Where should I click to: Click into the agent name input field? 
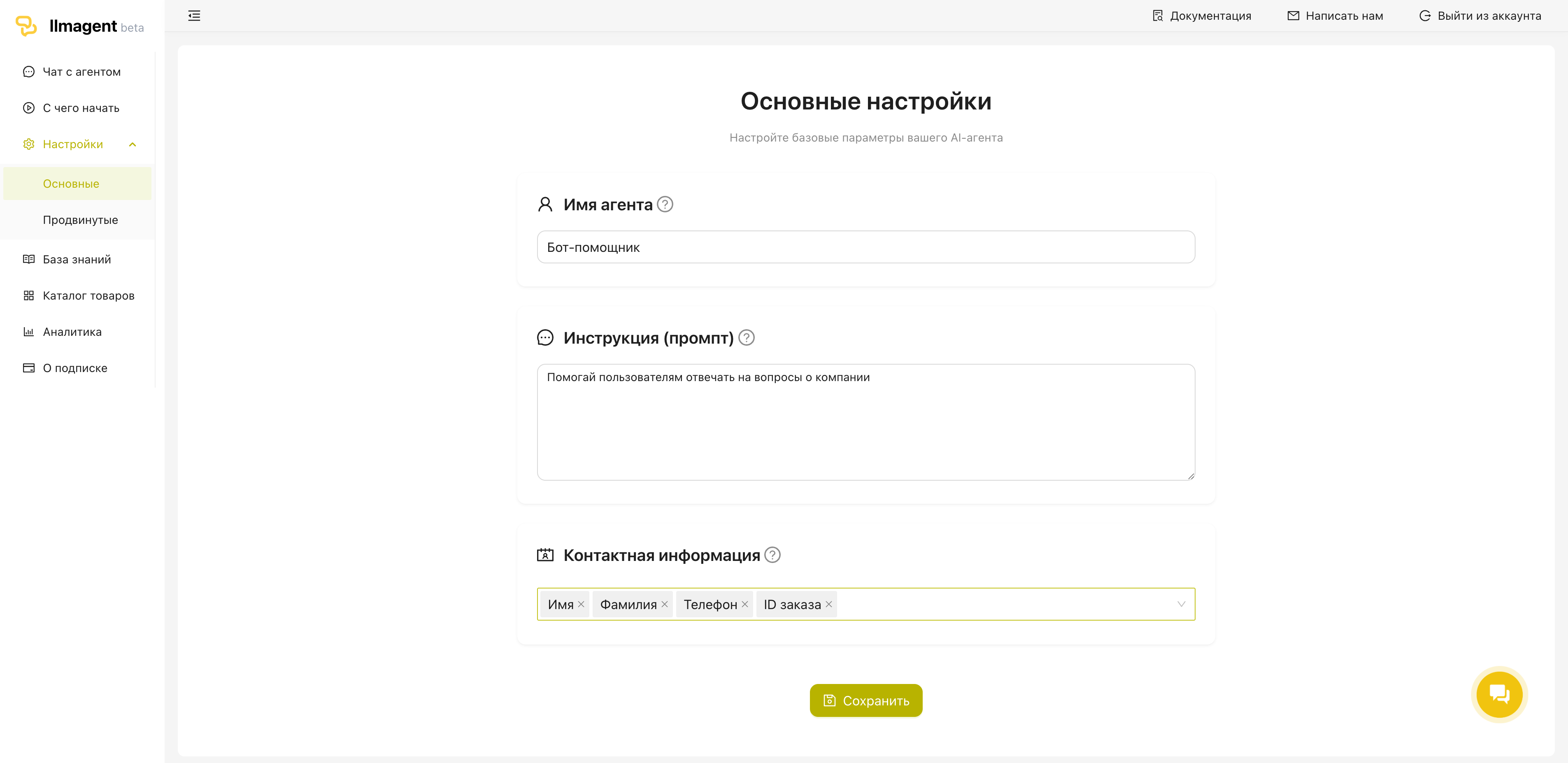pyautogui.click(x=865, y=248)
